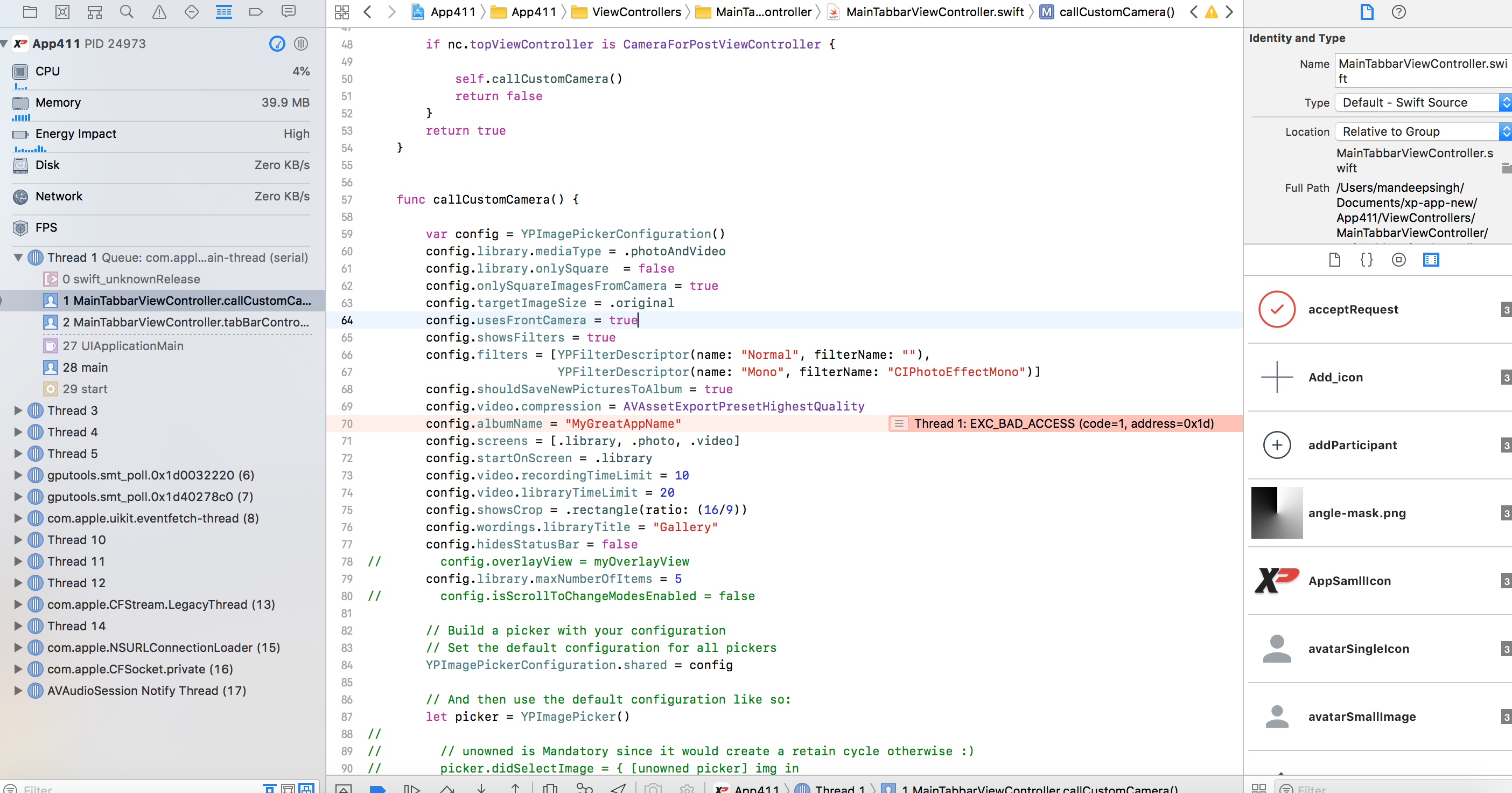
Task: Open the Issue navigator warning icon
Action: pos(158,12)
